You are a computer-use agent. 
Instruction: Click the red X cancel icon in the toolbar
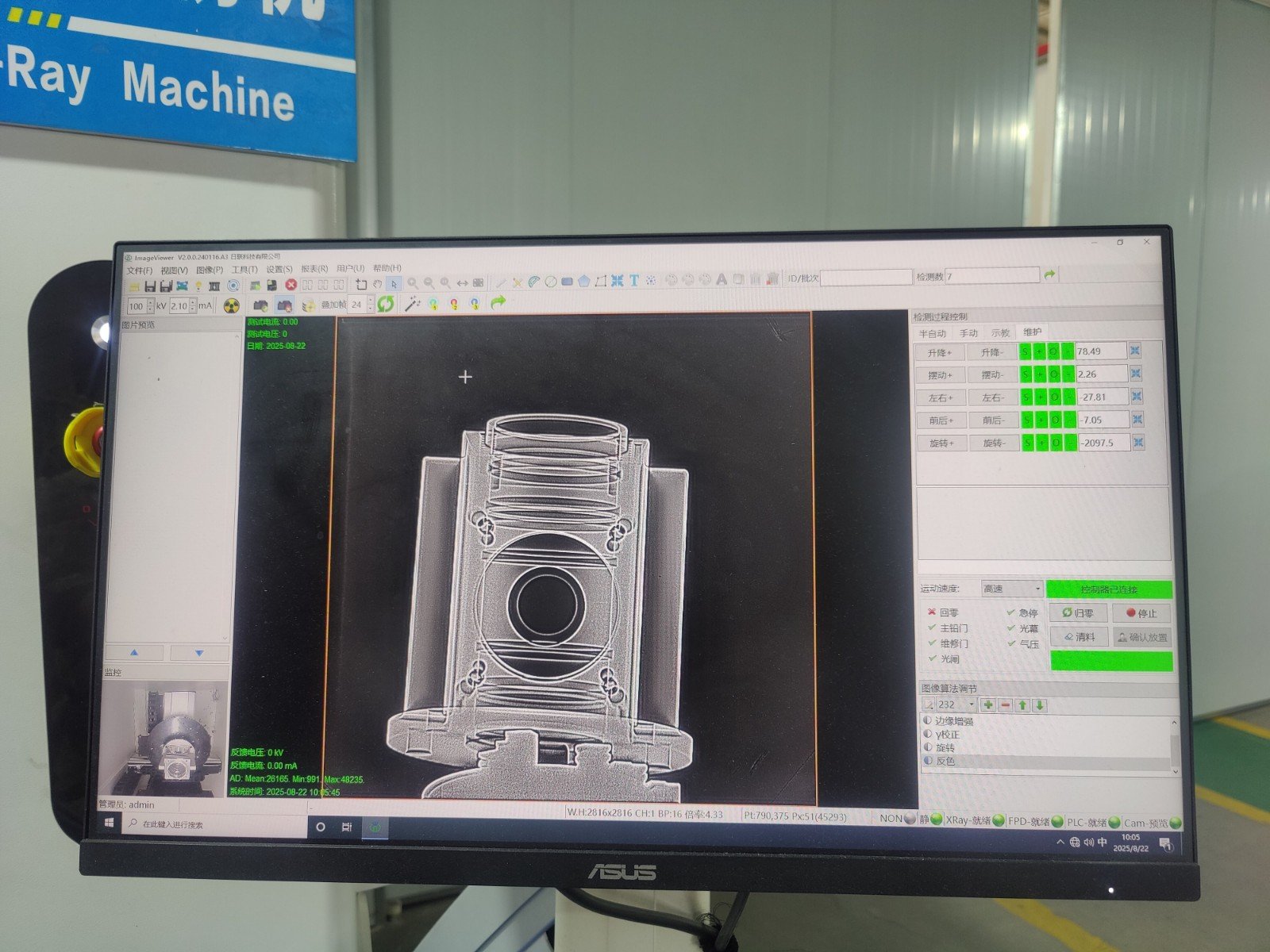[291, 284]
